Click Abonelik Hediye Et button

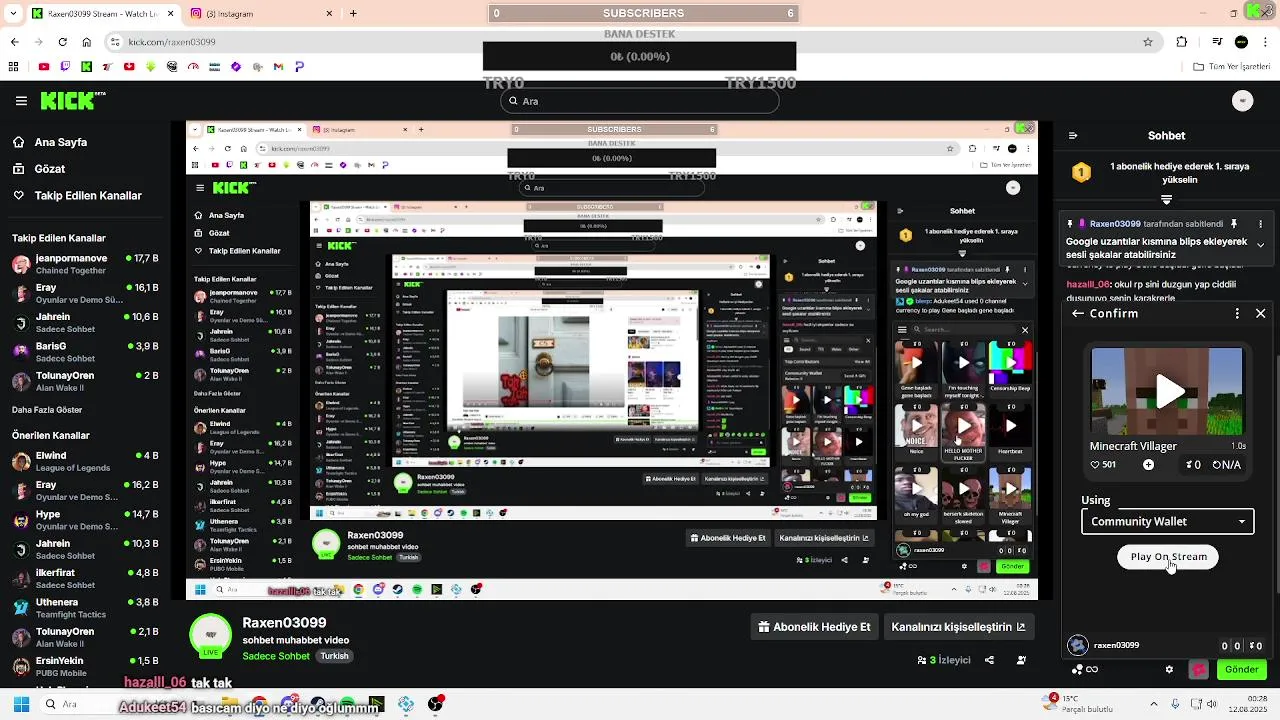point(815,627)
